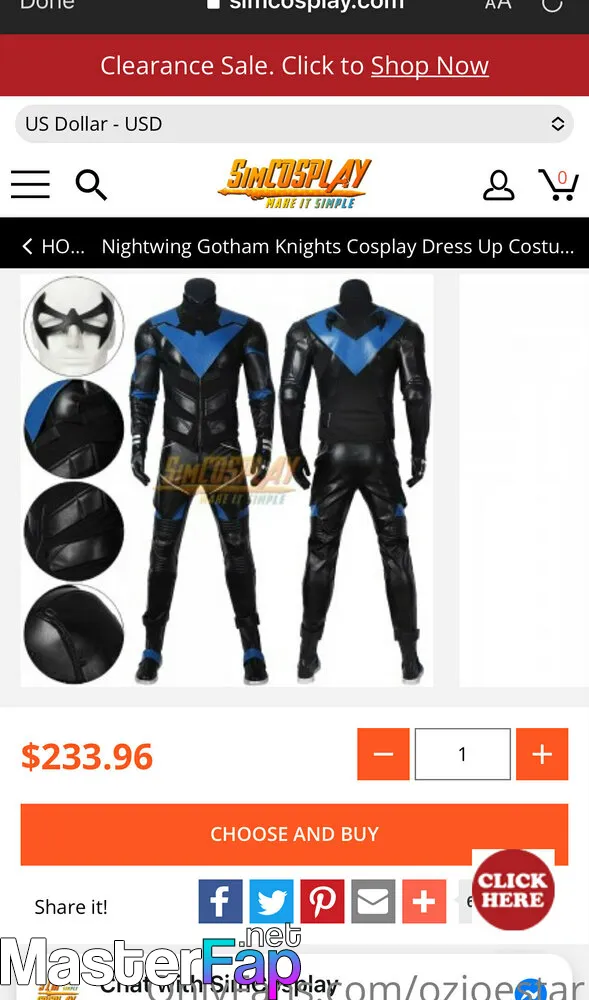This screenshot has height=1000, width=589.
Task: Open more sharing options plus icon
Action: [424, 901]
